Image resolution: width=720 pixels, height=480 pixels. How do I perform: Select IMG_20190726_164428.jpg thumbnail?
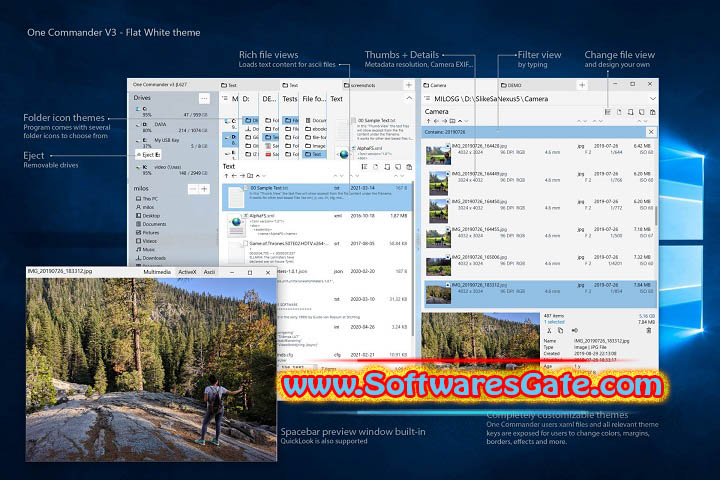tap(438, 155)
